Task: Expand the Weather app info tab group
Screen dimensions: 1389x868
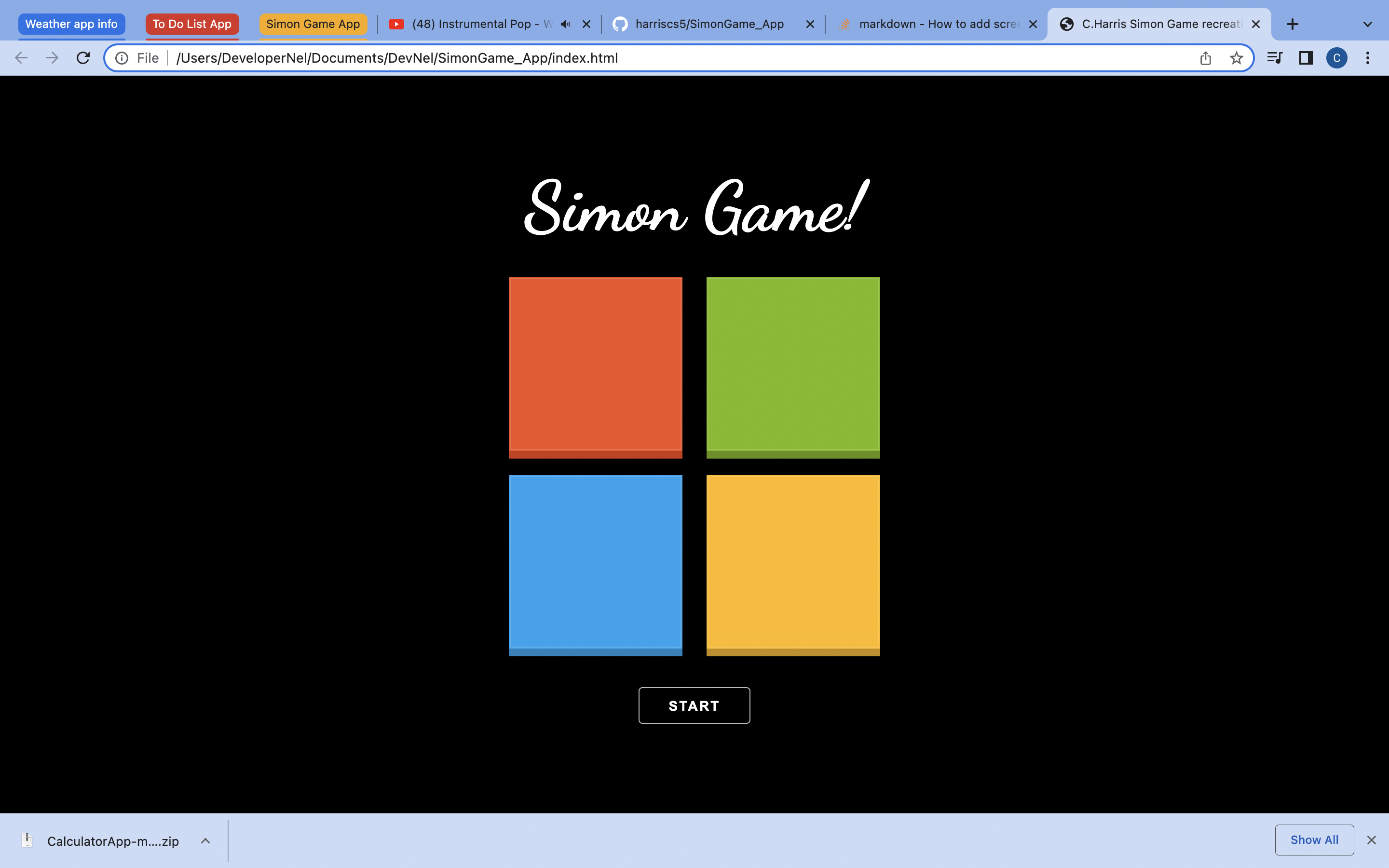Action: (71, 24)
